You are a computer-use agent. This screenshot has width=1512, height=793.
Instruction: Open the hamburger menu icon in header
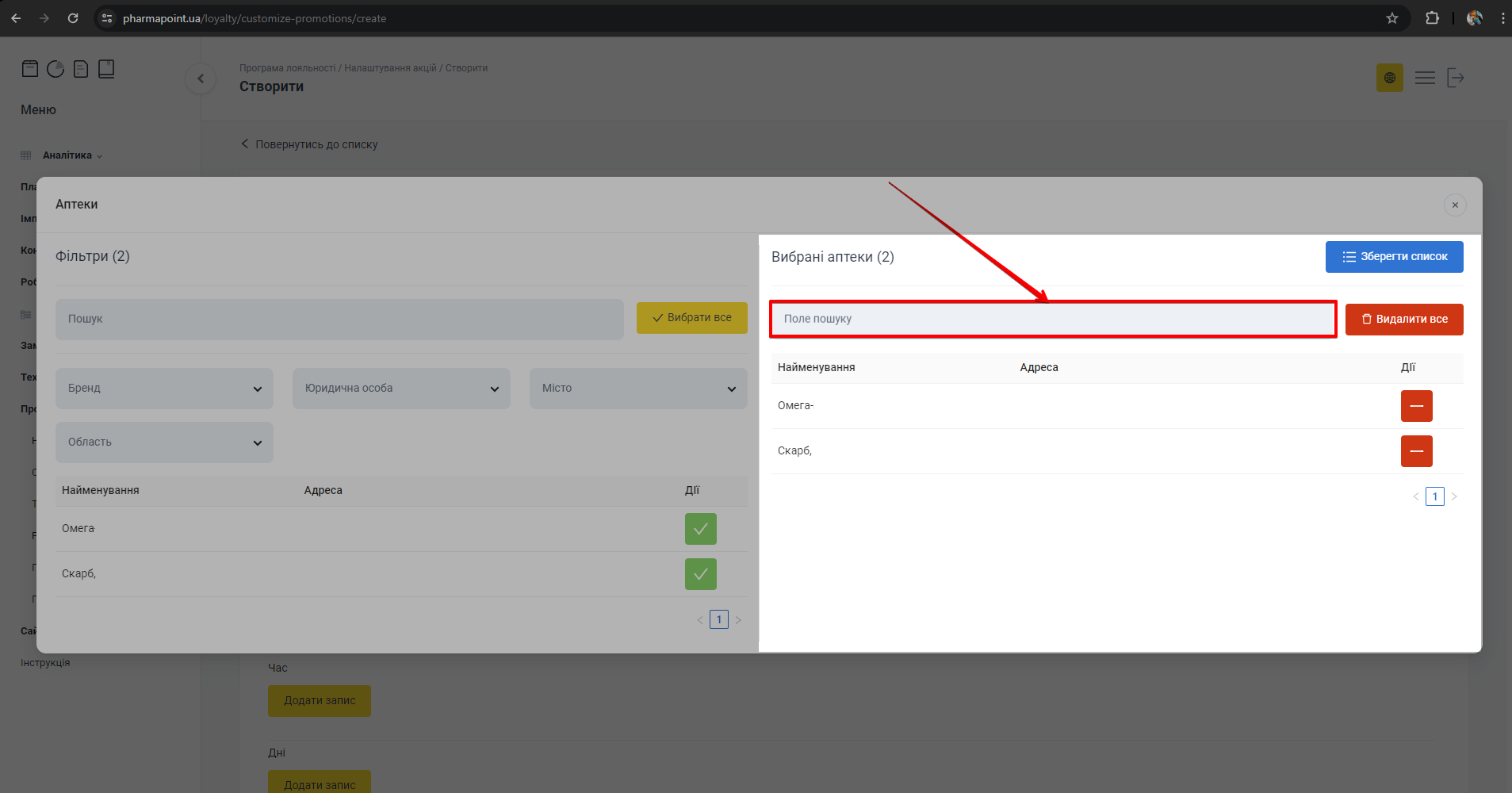point(1425,78)
